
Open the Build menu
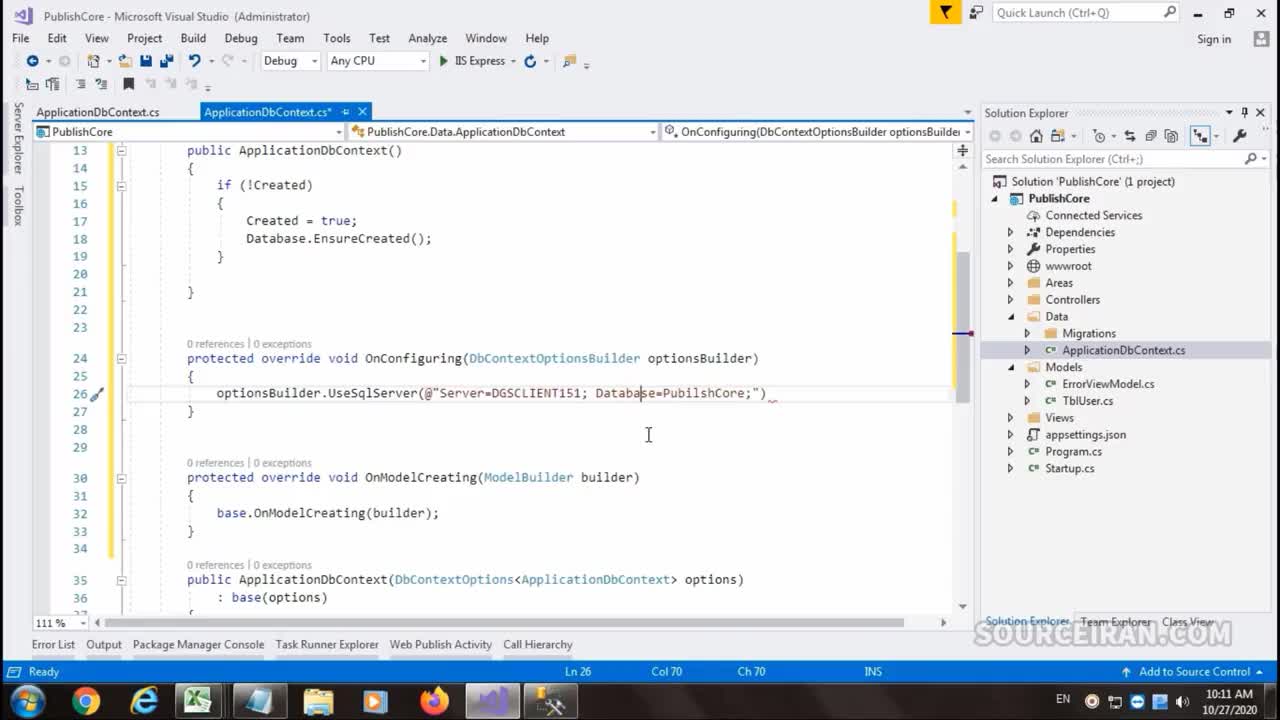[x=193, y=38]
